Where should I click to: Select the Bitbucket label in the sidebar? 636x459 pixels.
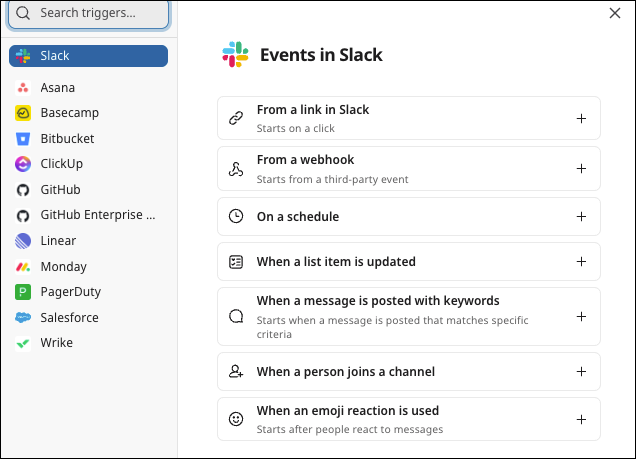coord(67,139)
